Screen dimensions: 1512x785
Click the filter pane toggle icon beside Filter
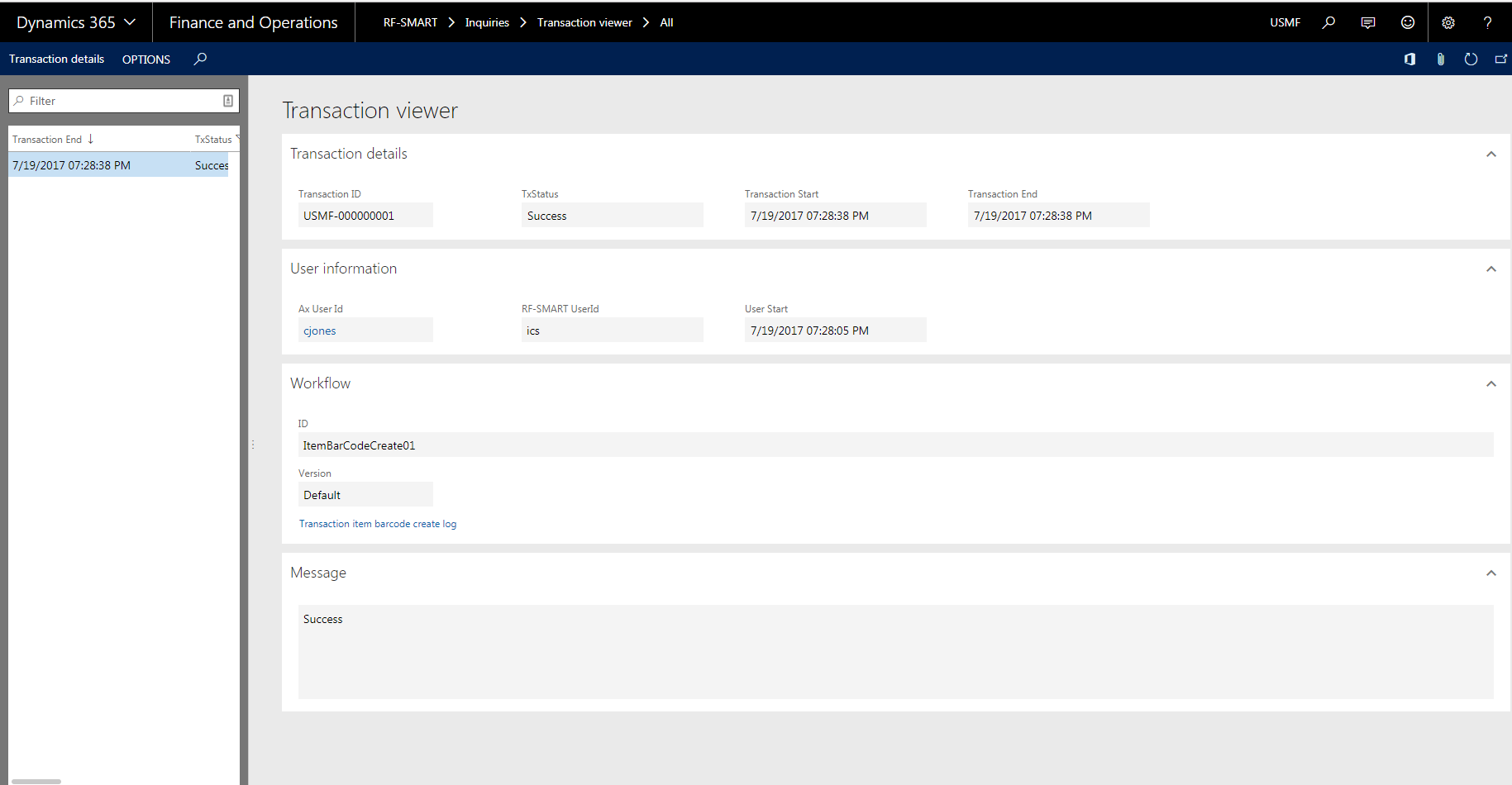pos(228,101)
